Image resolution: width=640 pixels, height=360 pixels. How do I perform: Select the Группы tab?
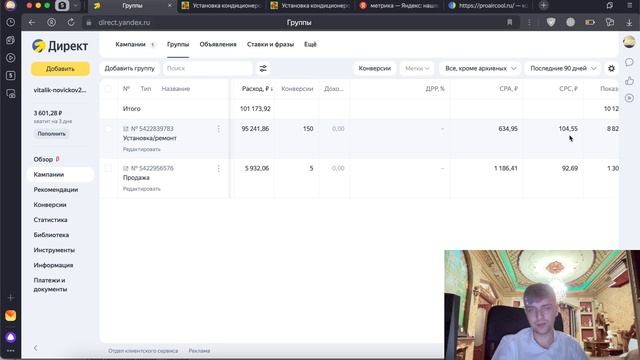[x=178, y=44]
